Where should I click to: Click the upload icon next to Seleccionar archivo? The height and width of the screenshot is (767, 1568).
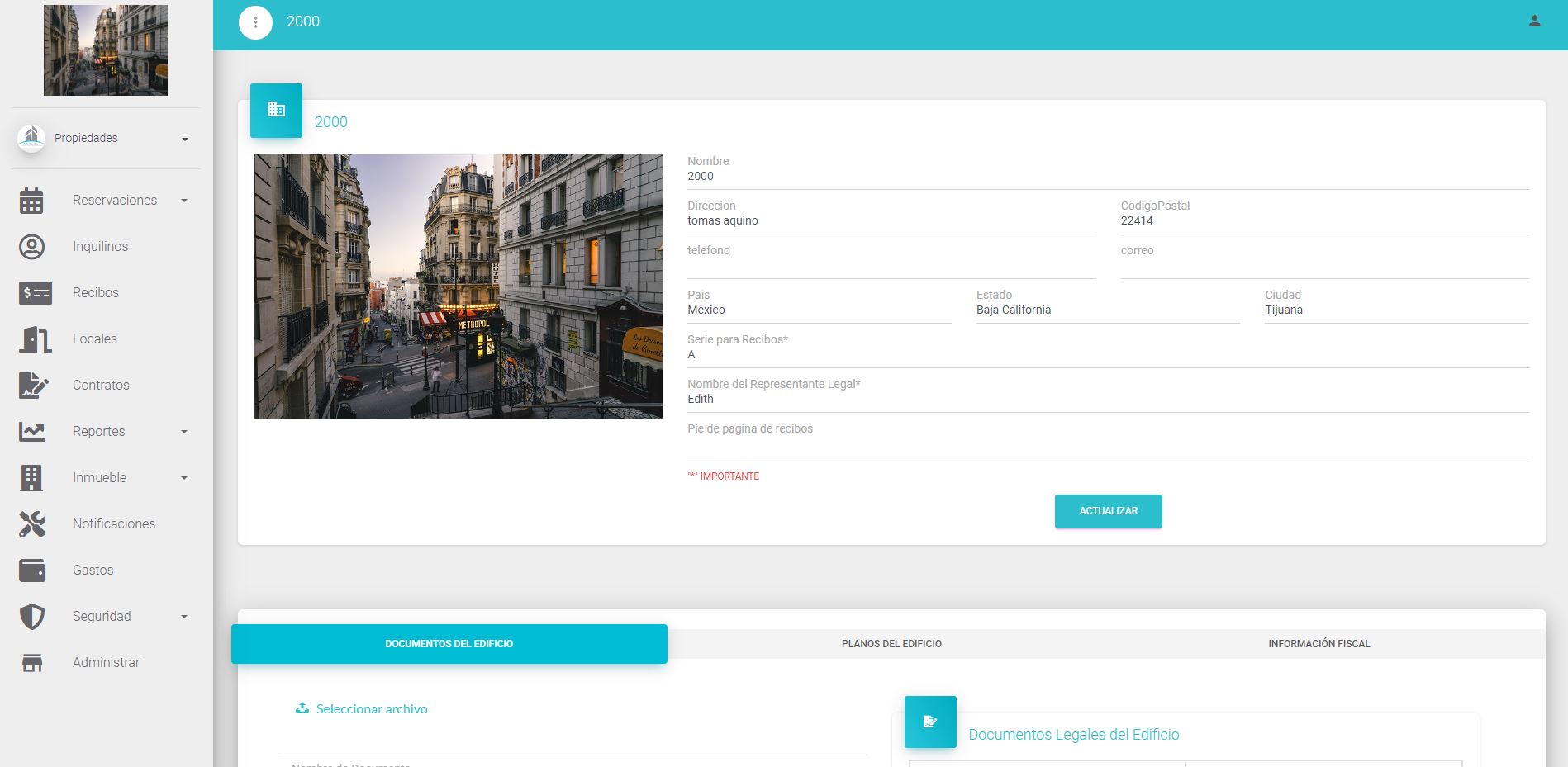click(302, 708)
